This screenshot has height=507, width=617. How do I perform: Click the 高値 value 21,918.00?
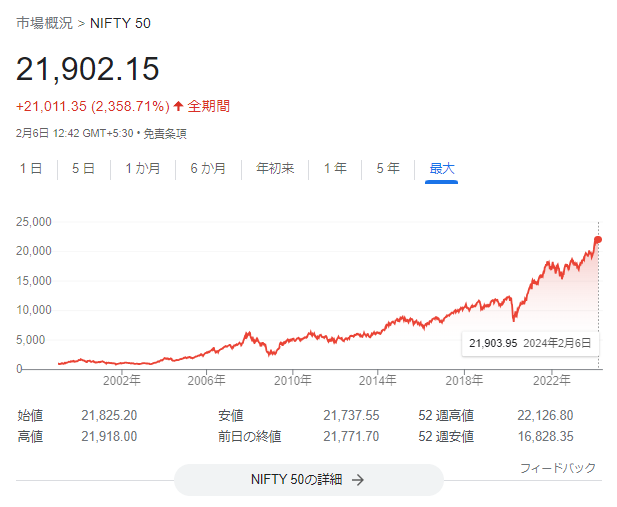(109, 437)
